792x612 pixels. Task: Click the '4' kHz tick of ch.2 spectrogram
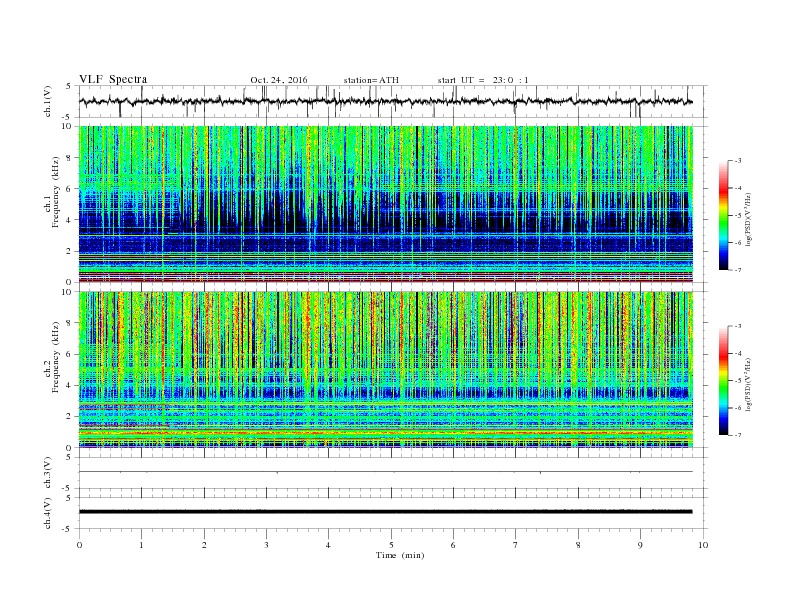(69, 385)
